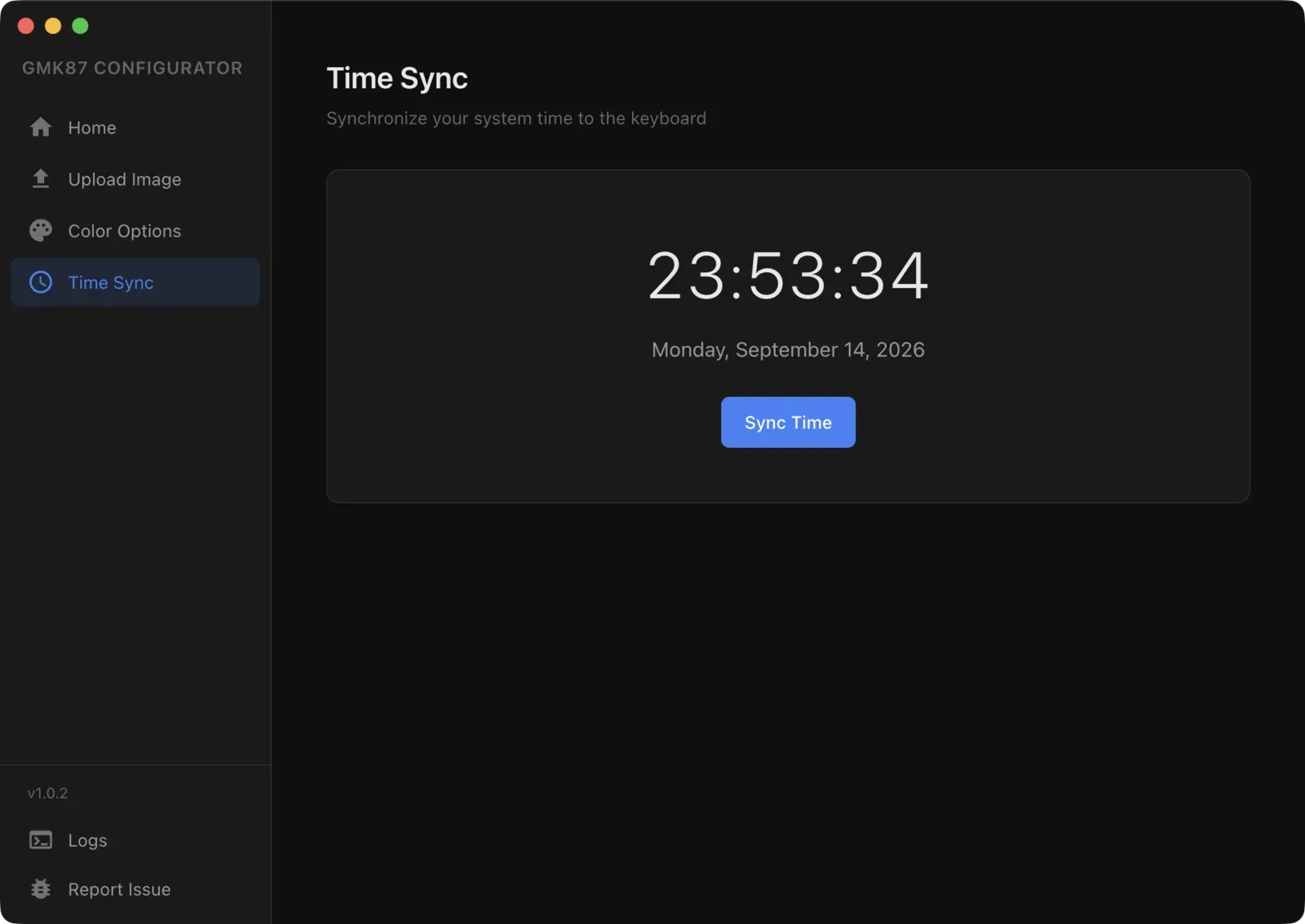1305x924 pixels.
Task: Open Color Options label
Action: pos(125,231)
